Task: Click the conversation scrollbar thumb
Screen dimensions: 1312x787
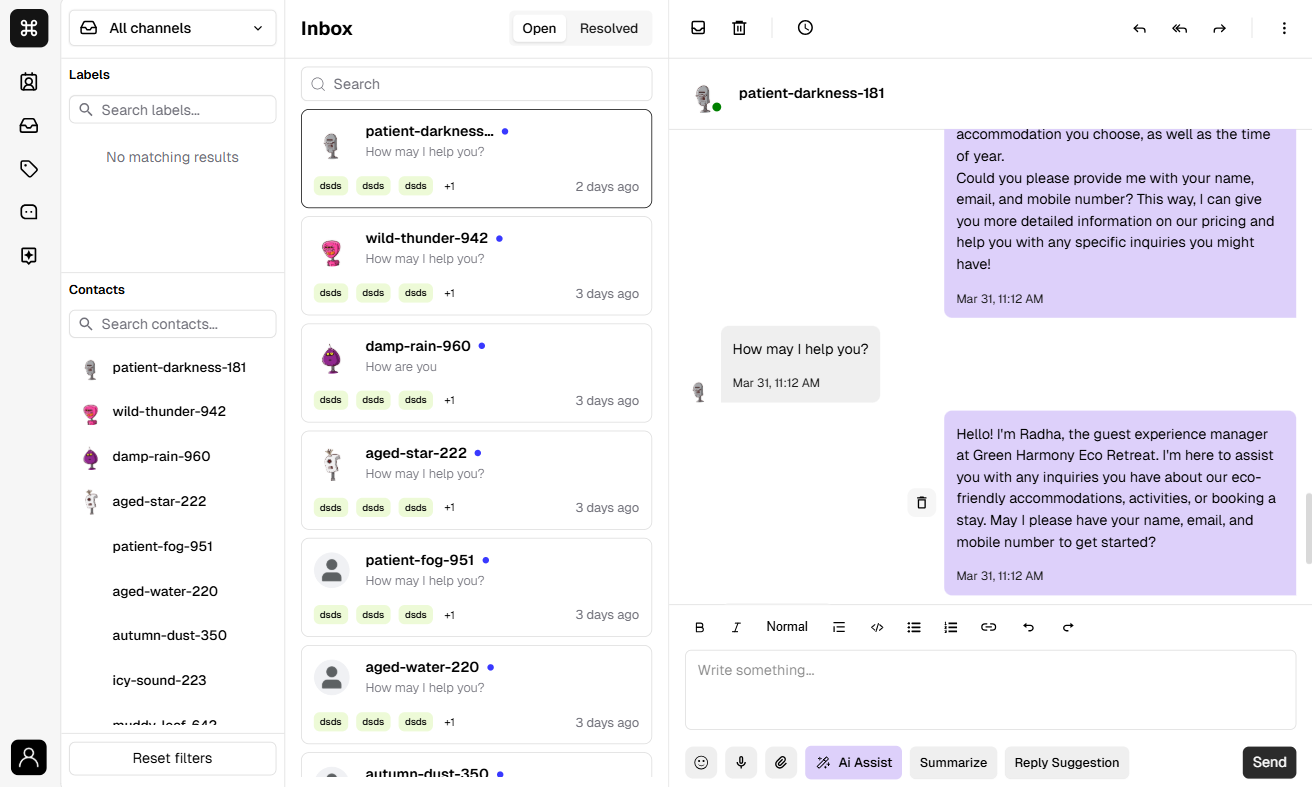Action: point(1306,528)
